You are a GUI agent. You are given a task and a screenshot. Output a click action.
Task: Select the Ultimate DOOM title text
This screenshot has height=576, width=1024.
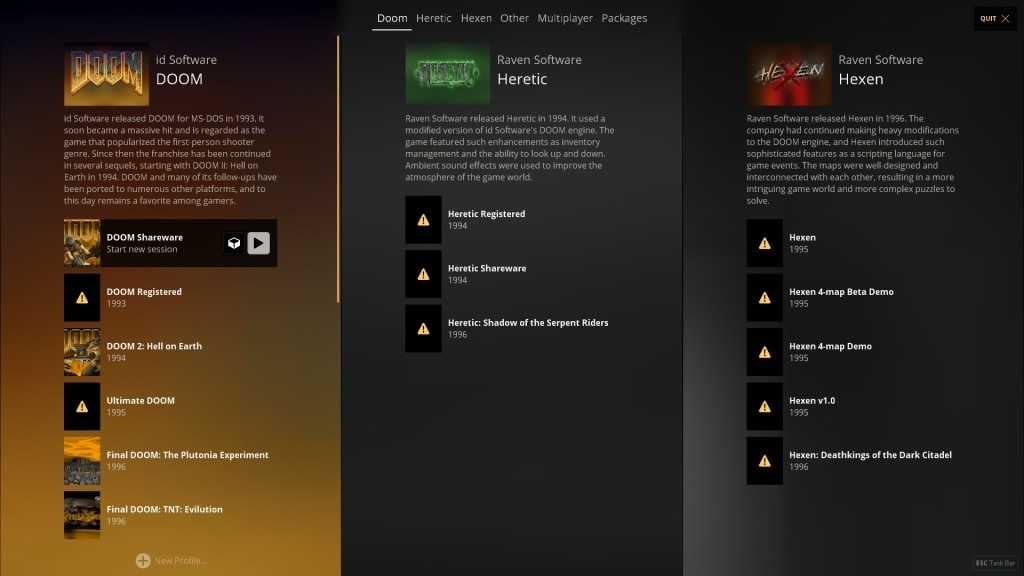tap(140, 400)
